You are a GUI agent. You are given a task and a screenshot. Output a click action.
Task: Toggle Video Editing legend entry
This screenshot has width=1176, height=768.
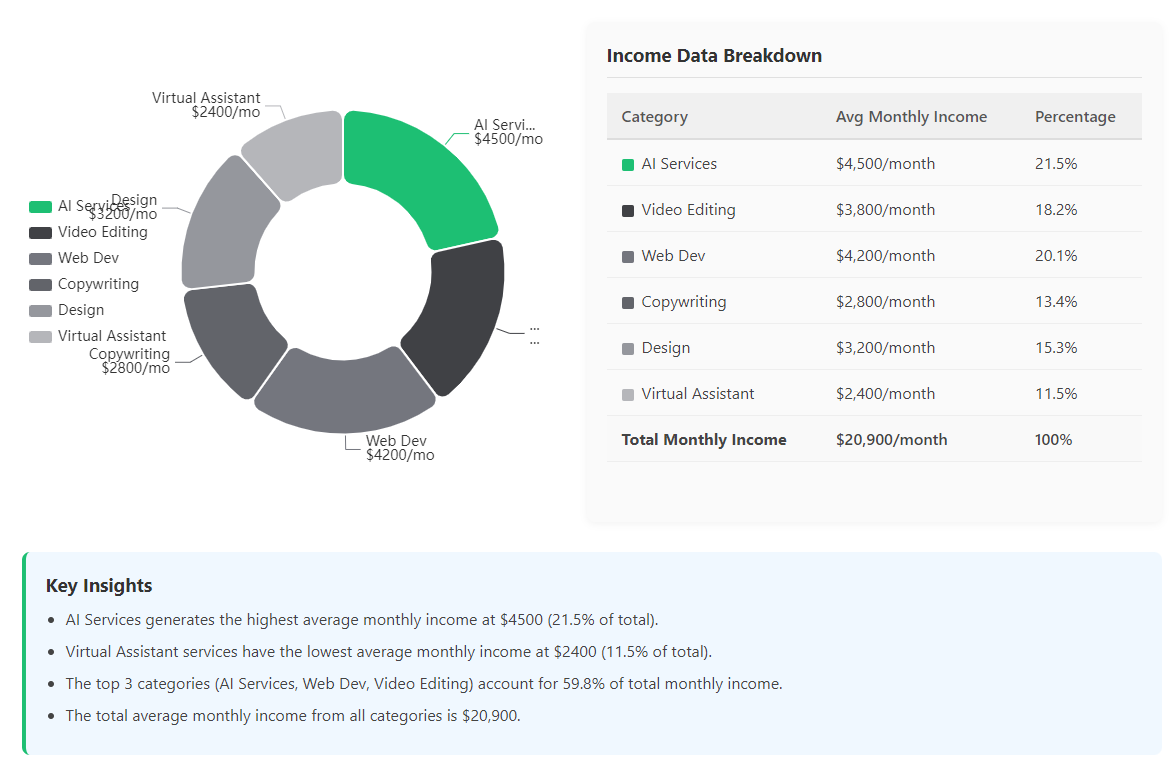[x=88, y=232]
